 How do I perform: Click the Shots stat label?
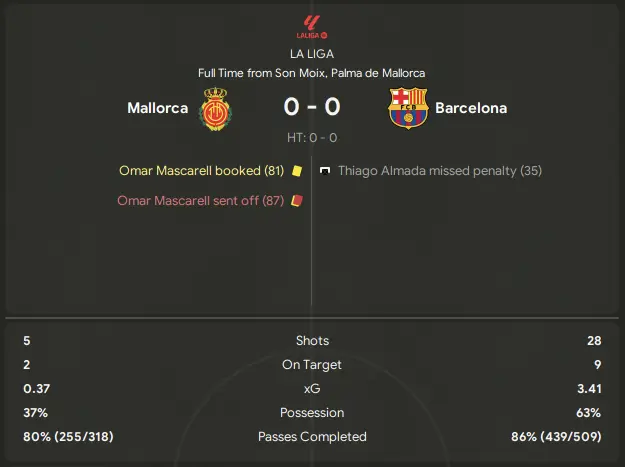[312, 341]
